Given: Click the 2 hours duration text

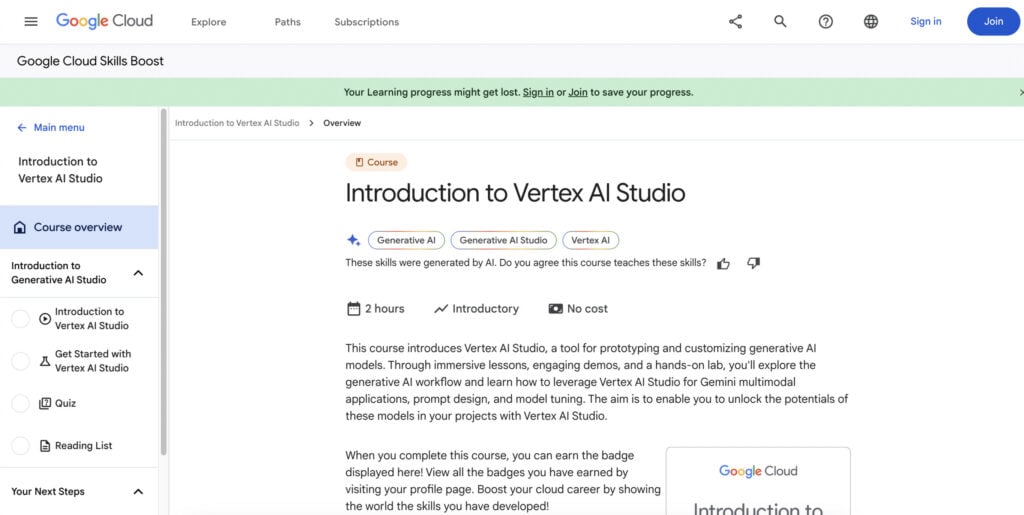Looking at the screenshot, I should click(x=385, y=309).
